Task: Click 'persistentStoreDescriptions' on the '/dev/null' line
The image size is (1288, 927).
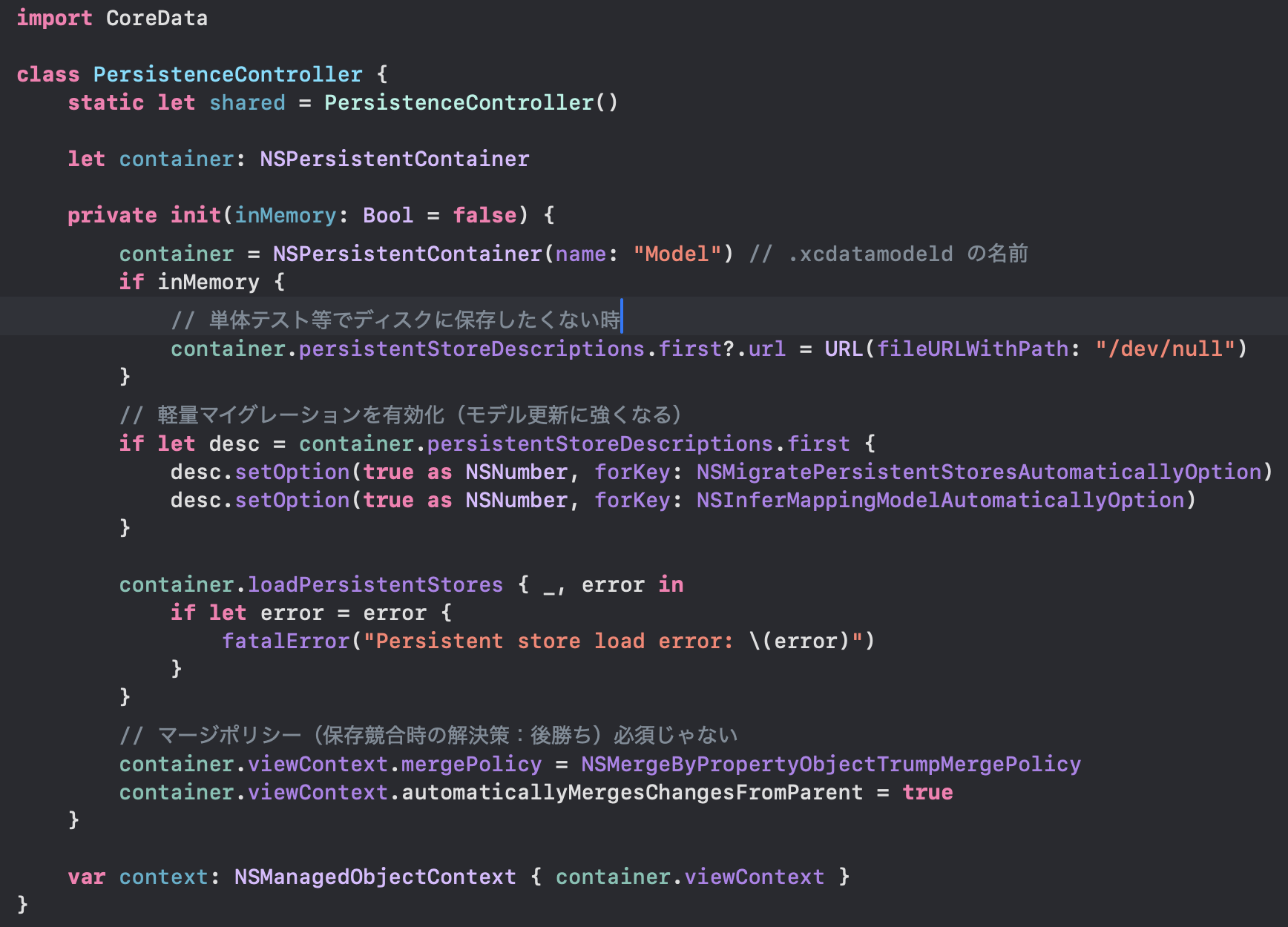Action: tap(472, 349)
